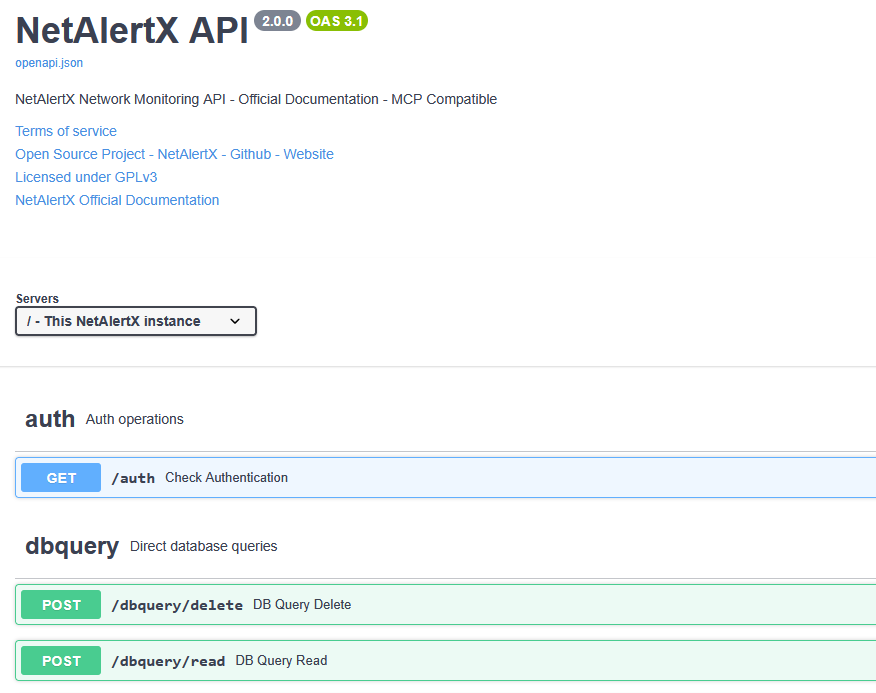Click the blue GET badge on the /auth endpoint

60,477
